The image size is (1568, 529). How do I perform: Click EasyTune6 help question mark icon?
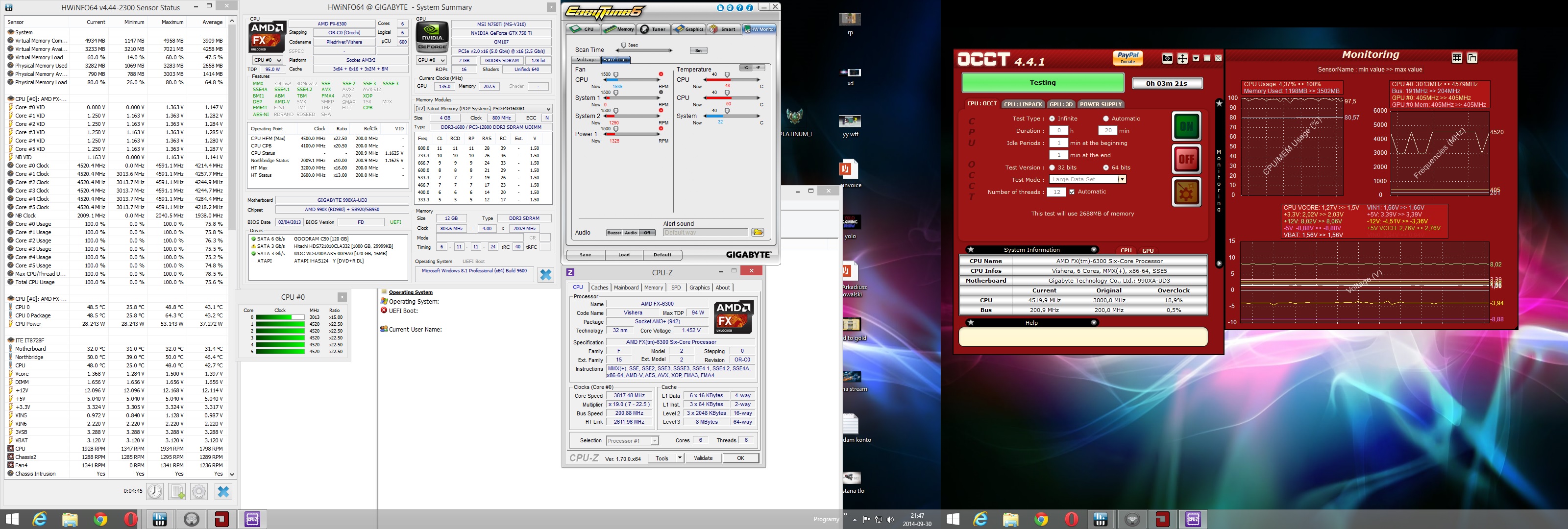point(739,8)
